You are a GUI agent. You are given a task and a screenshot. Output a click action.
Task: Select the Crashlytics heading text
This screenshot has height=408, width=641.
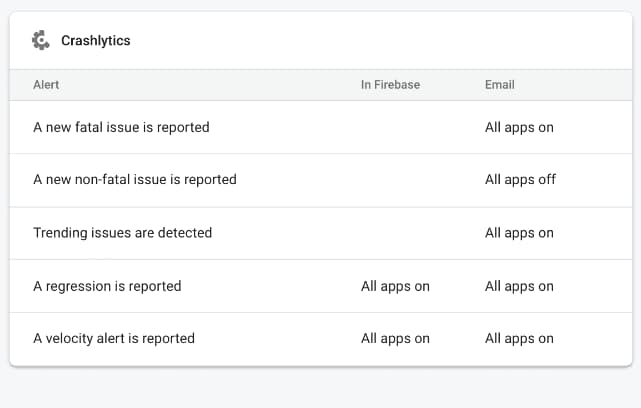(96, 40)
